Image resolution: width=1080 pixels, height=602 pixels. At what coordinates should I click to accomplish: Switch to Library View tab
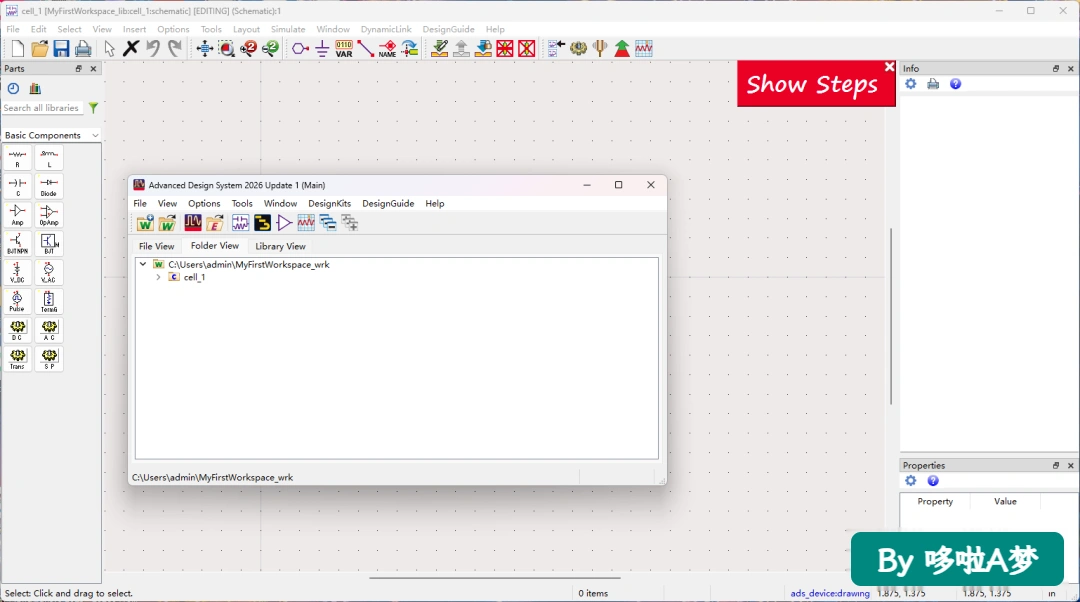click(280, 246)
